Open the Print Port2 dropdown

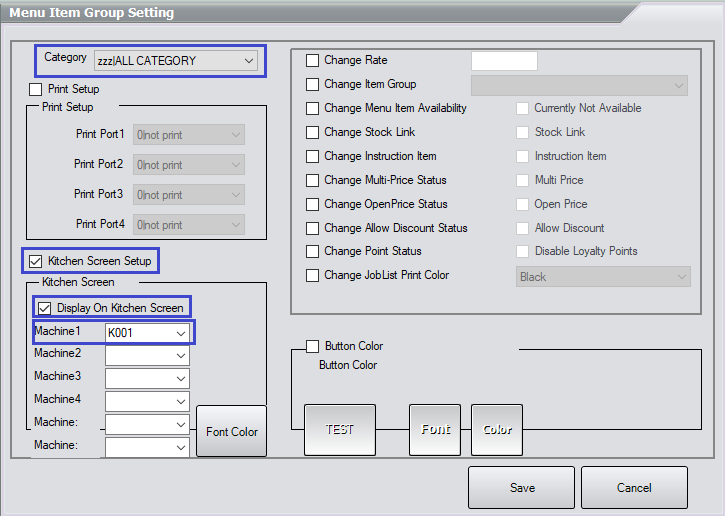click(x=189, y=165)
